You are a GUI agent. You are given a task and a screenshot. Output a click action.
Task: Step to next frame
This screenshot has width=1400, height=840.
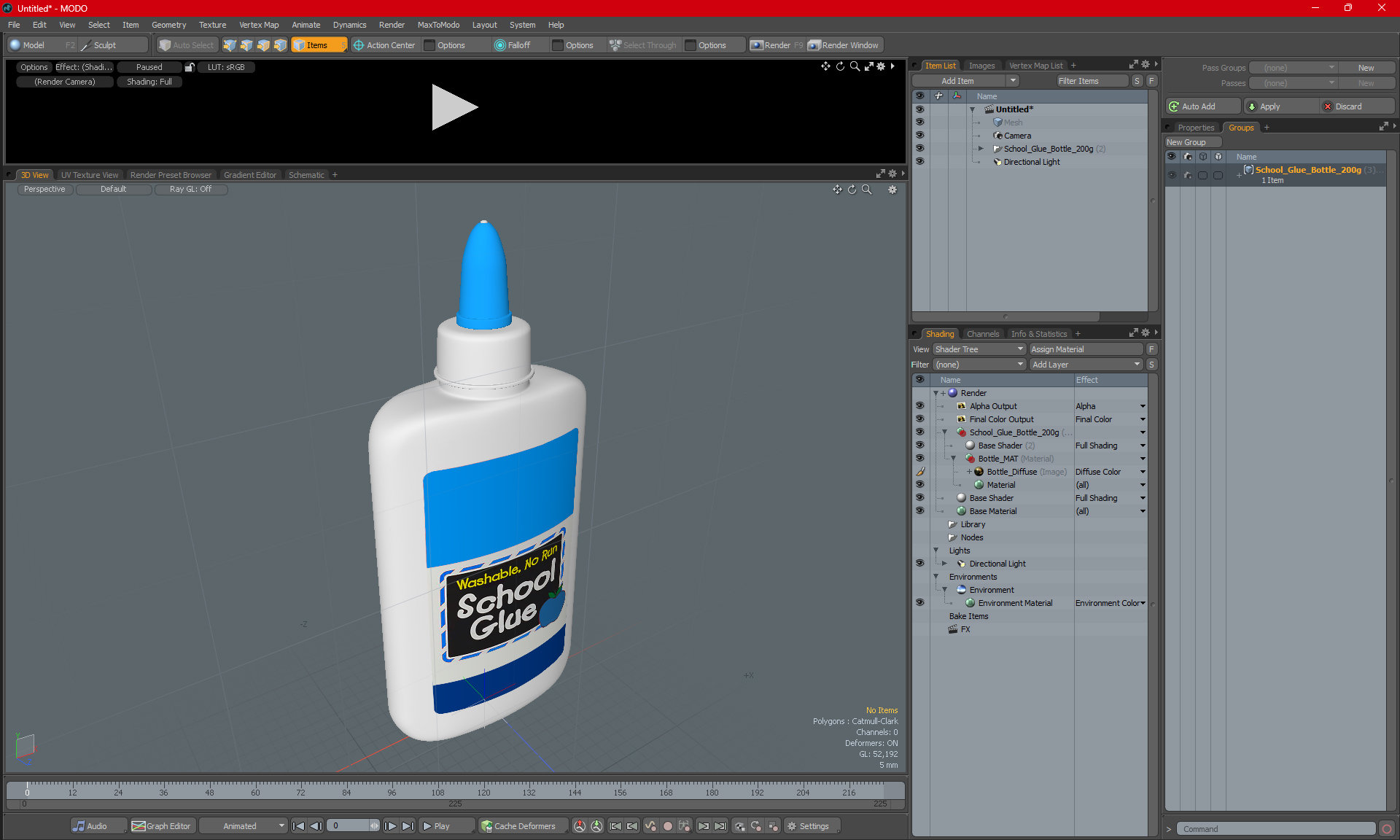391,826
